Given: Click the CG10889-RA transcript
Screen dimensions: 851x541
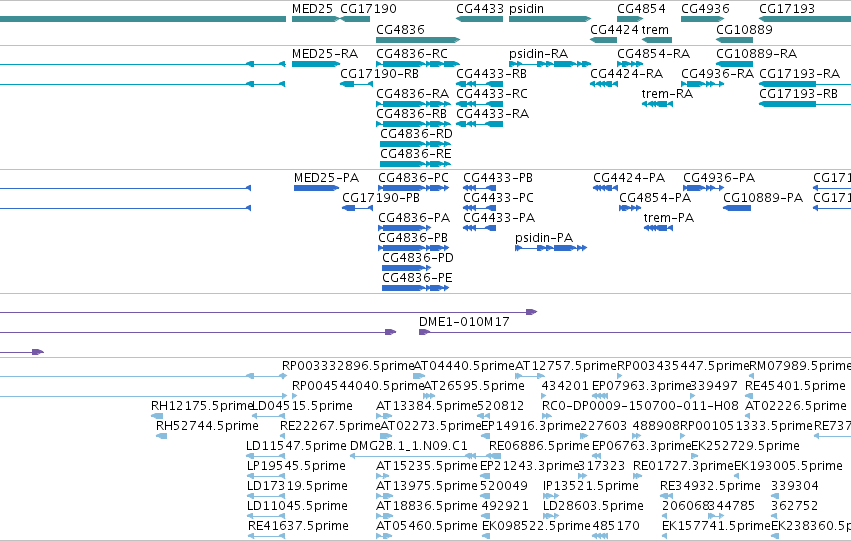Looking at the screenshot, I should (734, 64).
